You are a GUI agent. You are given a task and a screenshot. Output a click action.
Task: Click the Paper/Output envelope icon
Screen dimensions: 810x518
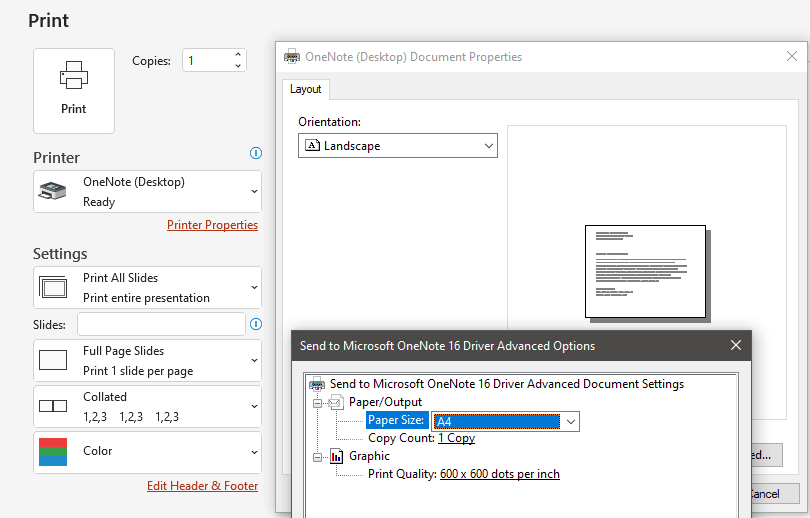coord(336,402)
